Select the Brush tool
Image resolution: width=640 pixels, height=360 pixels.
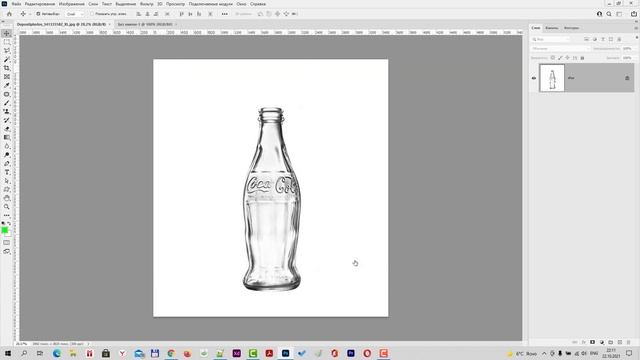(7, 103)
